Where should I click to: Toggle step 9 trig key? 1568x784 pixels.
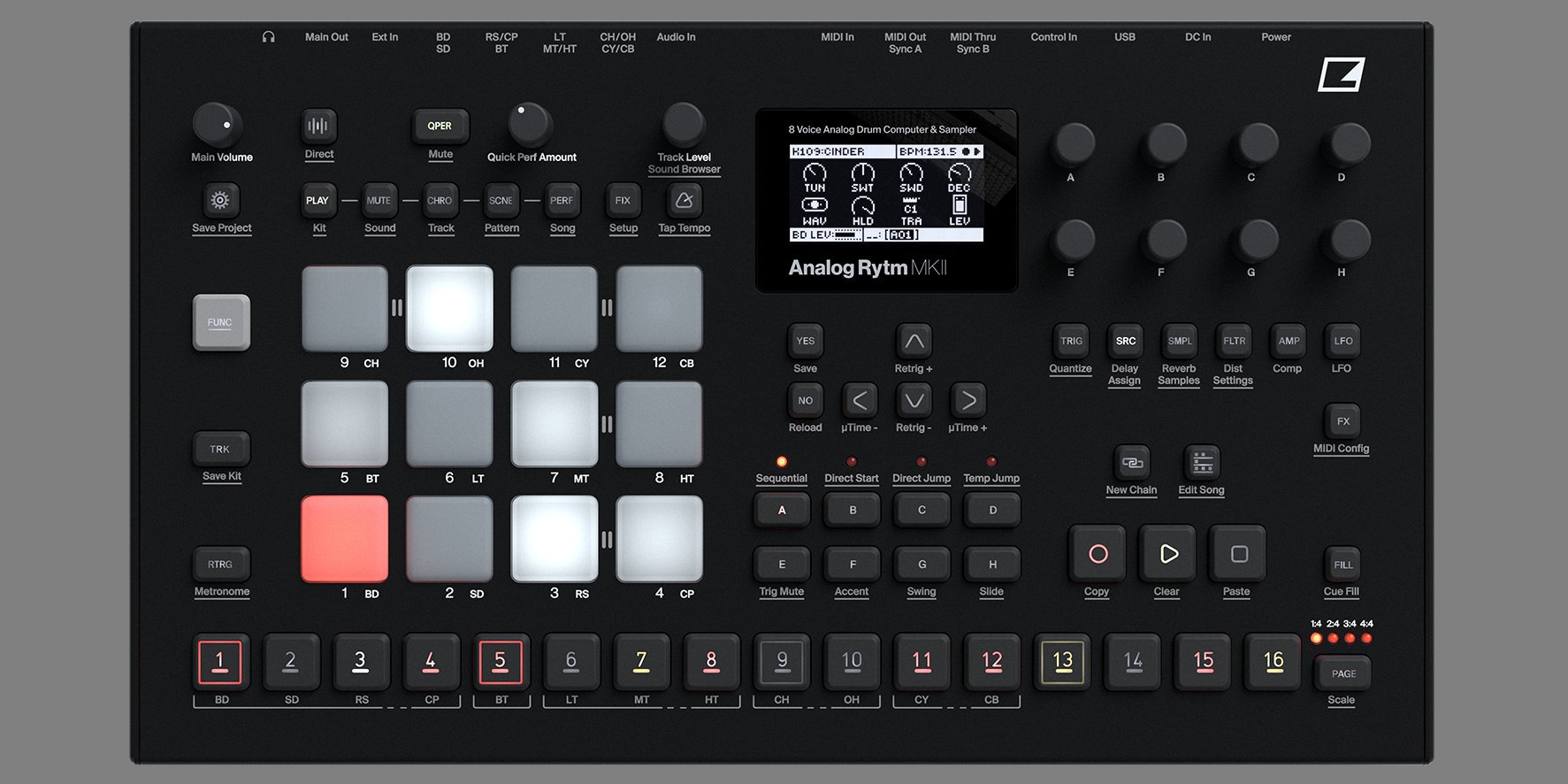782,662
